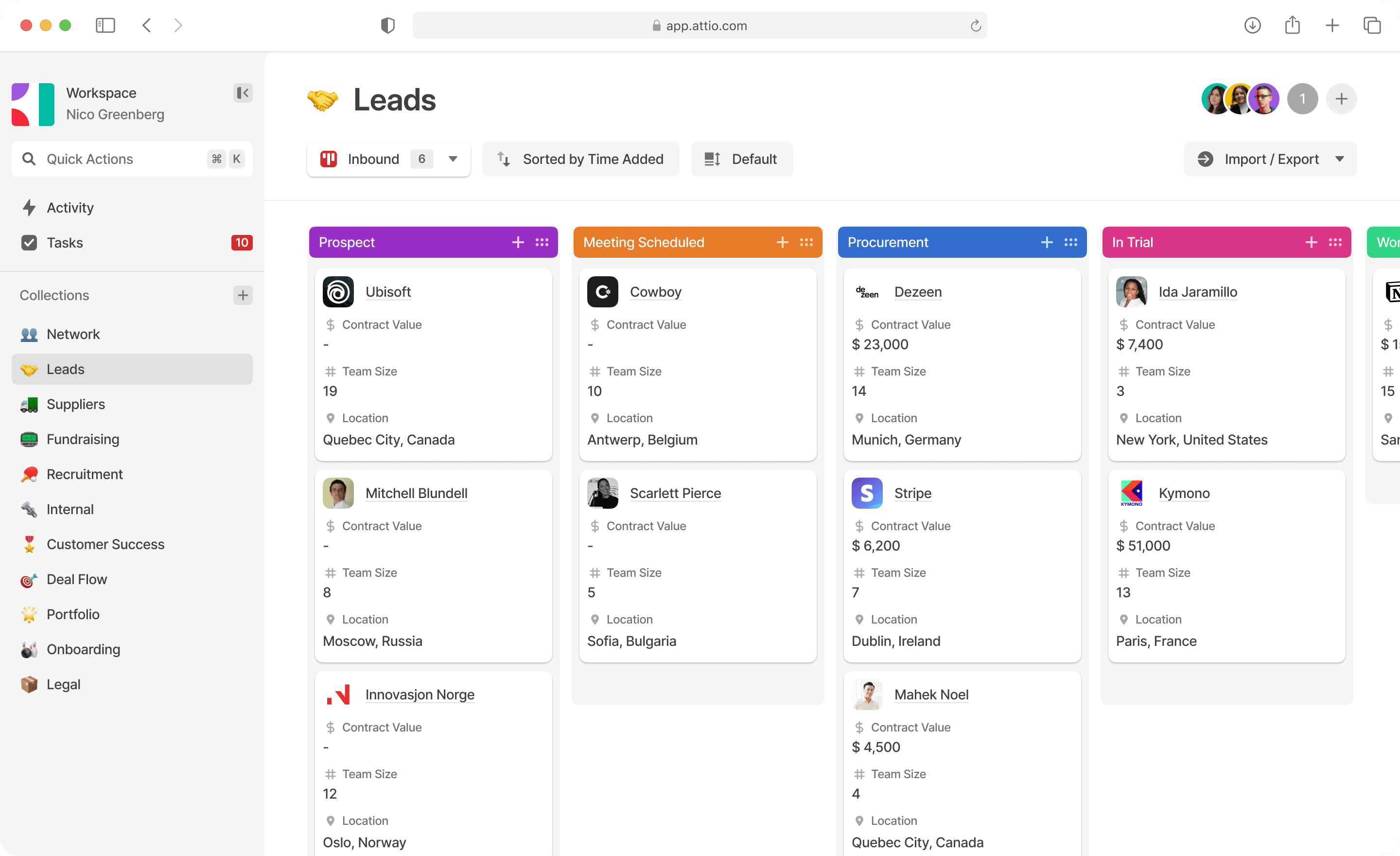Image resolution: width=1400 pixels, height=856 pixels.
Task: Click the Network collection icon
Action: pyautogui.click(x=29, y=333)
